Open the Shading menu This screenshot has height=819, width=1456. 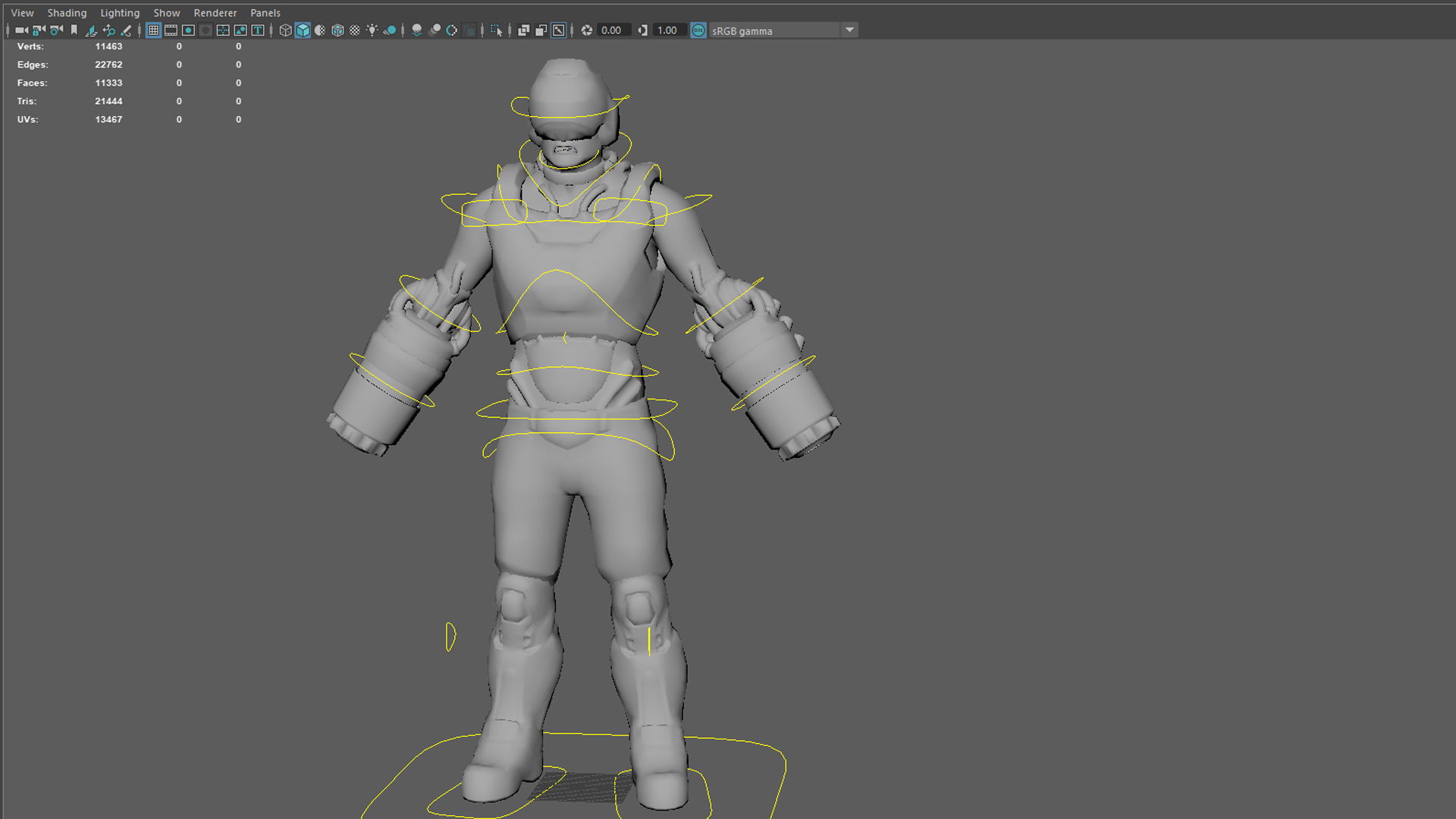(67, 13)
